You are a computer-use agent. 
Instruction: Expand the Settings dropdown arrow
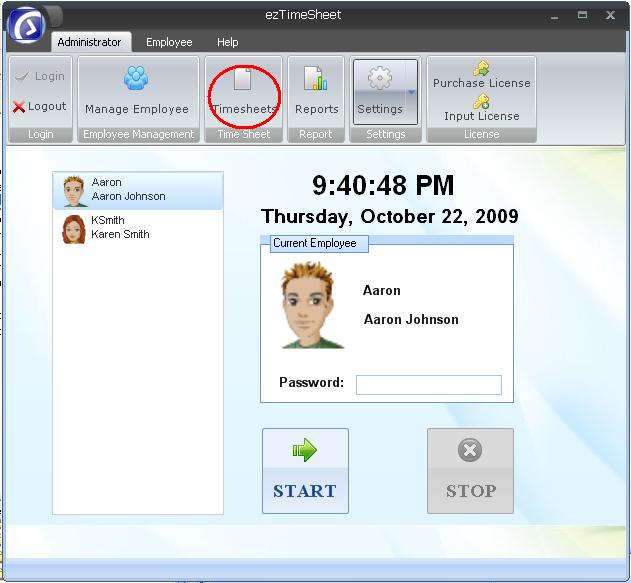pos(411,93)
